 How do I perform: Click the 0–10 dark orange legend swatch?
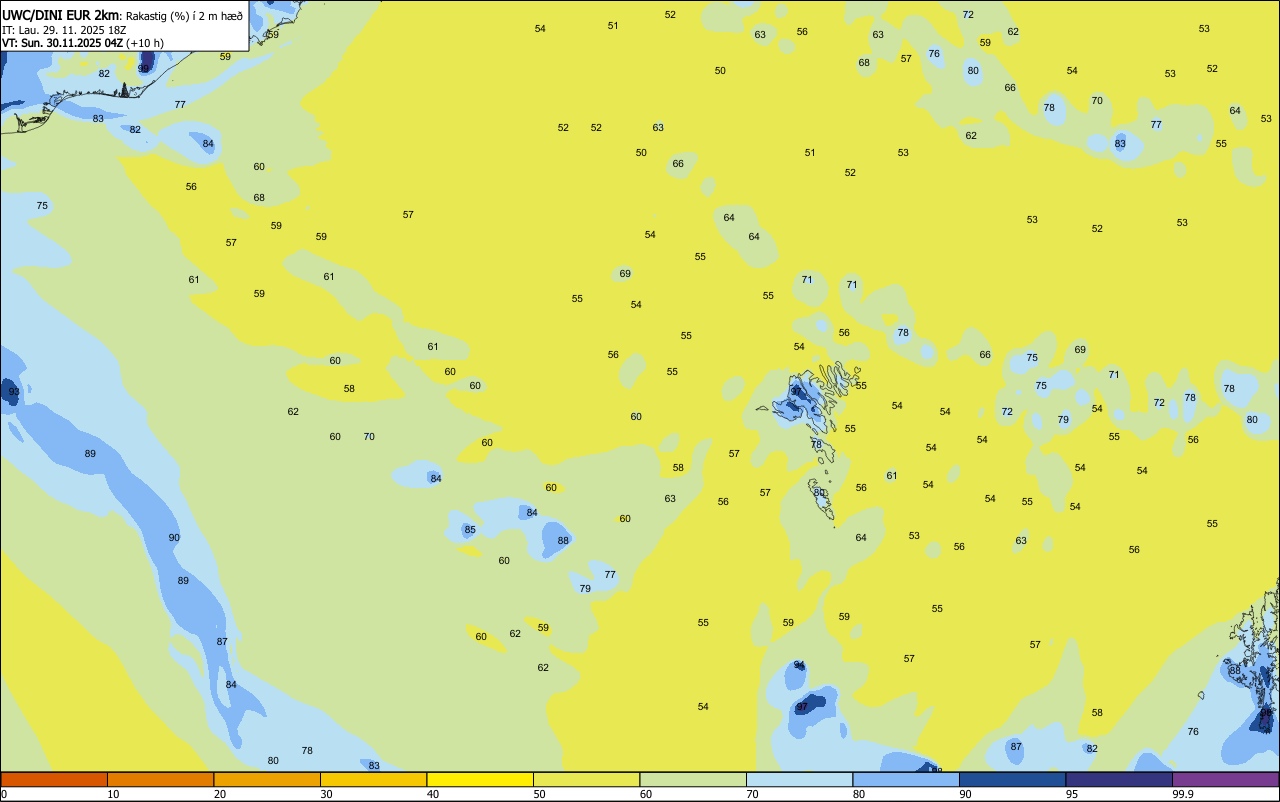54,779
